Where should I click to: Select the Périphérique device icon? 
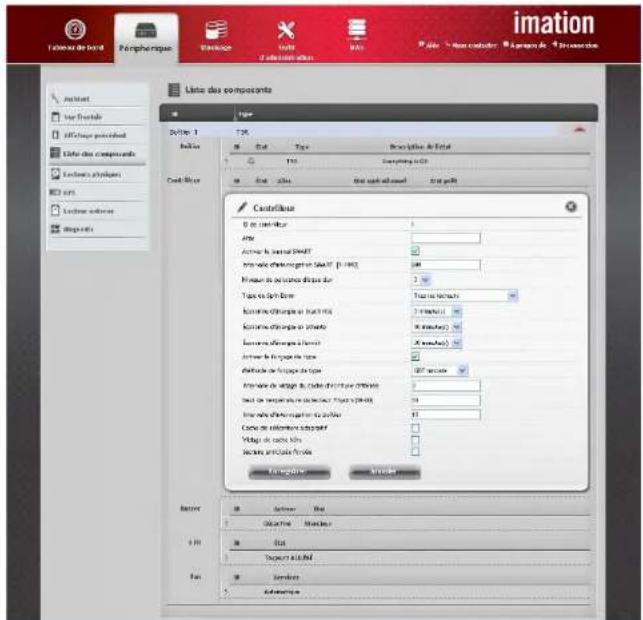pyautogui.click(x=146, y=30)
